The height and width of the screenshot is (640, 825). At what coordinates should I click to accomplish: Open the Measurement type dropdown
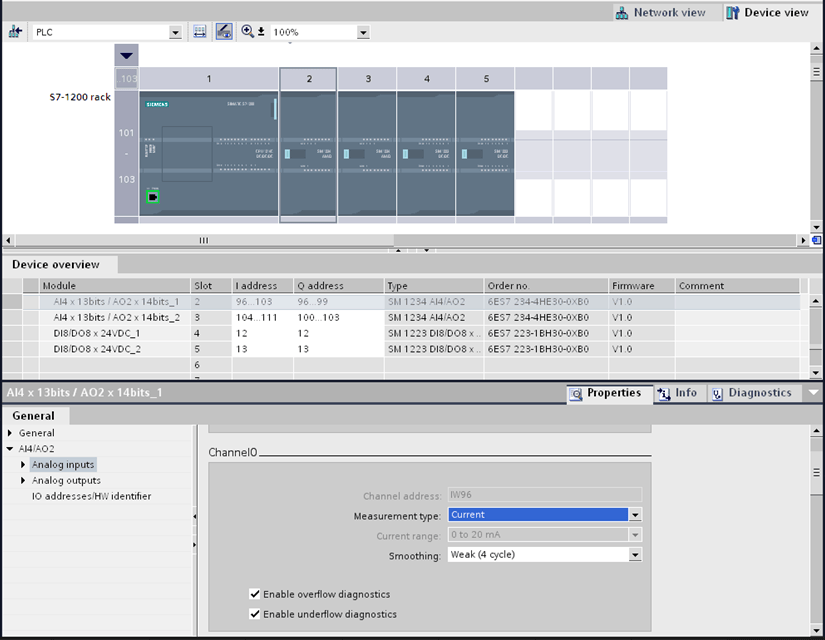[x=635, y=515]
